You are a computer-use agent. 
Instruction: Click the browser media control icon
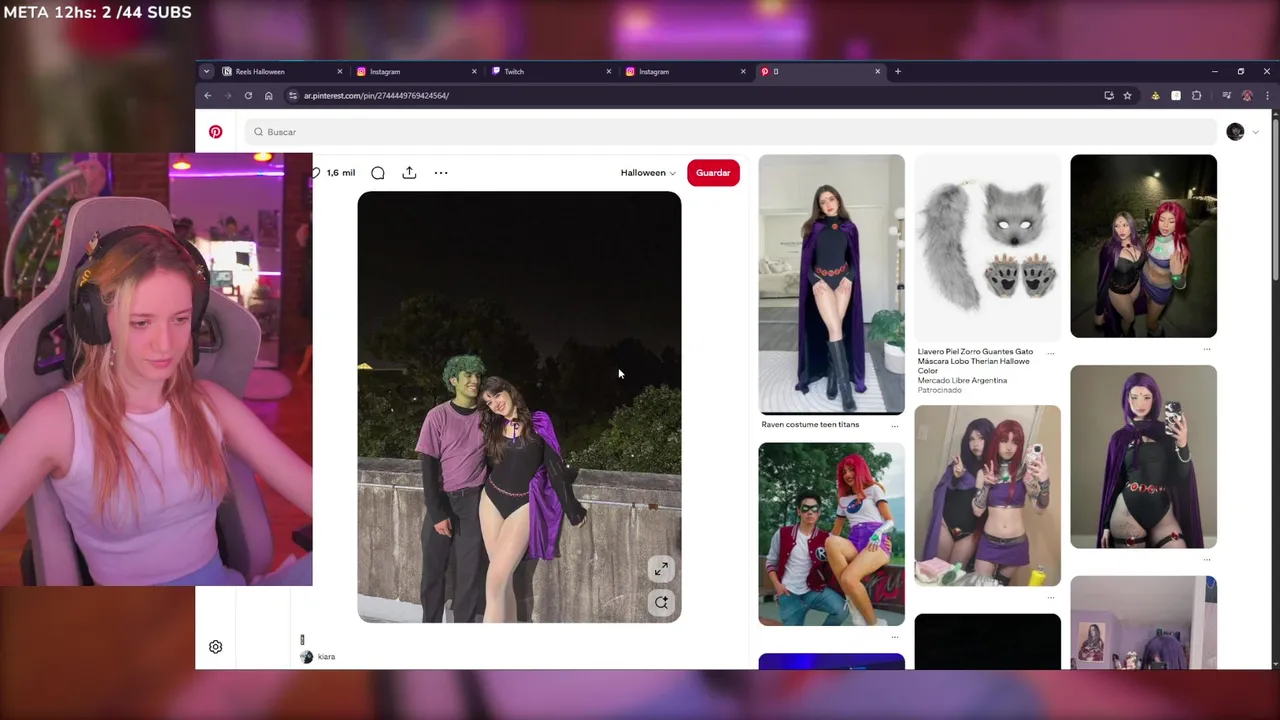click(x=1226, y=96)
